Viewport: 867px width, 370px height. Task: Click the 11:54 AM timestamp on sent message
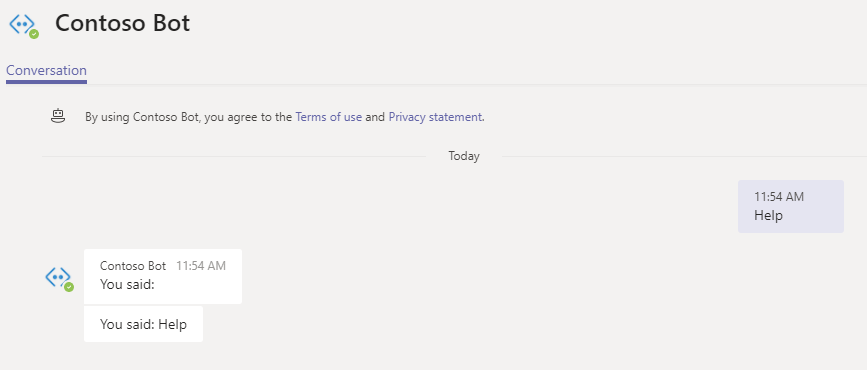point(779,197)
